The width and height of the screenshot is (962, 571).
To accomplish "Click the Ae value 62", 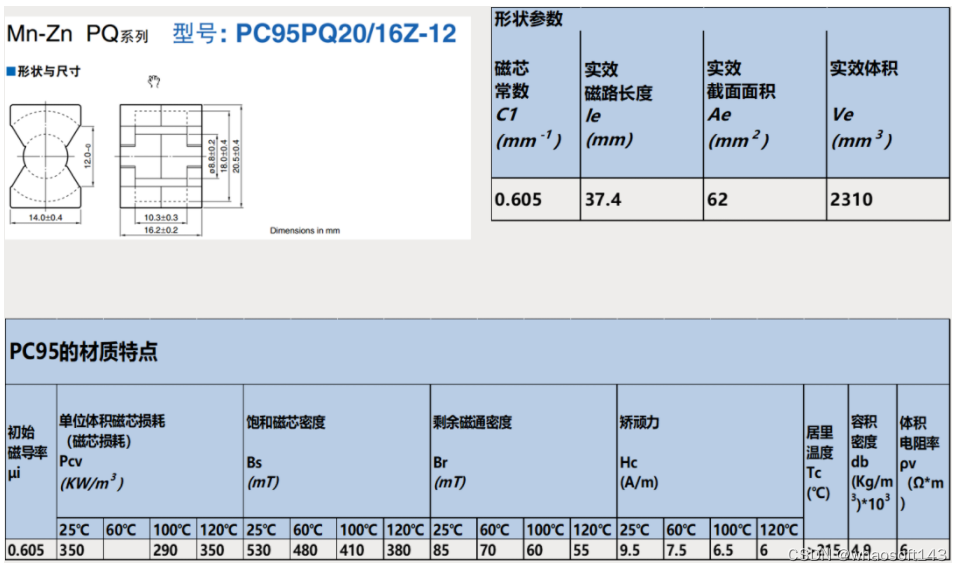I will pyautogui.click(x=717, y=199).
